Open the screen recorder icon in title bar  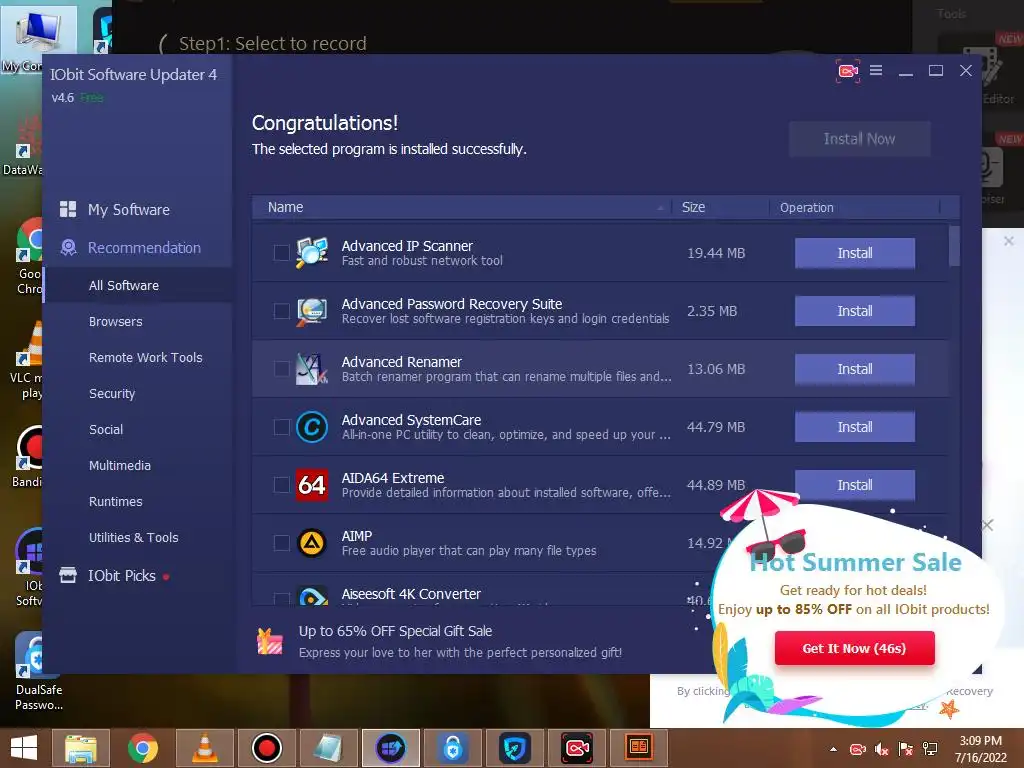[x=848, y=71]
